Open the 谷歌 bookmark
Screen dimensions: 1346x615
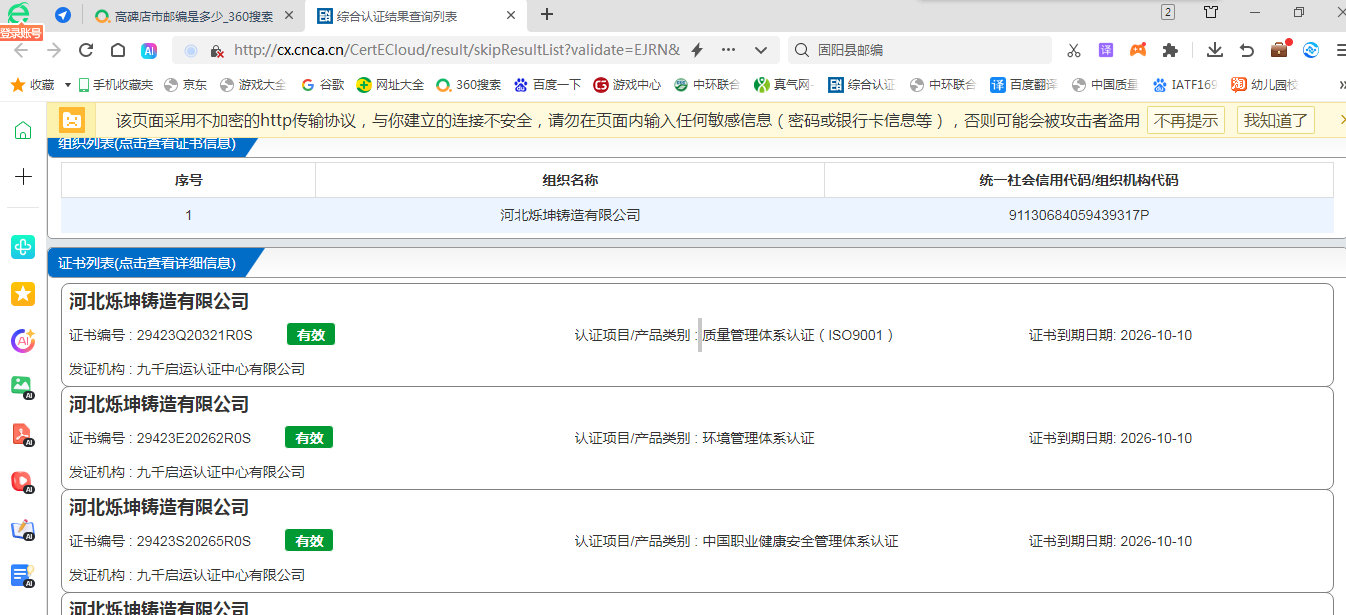coord(322,85)
